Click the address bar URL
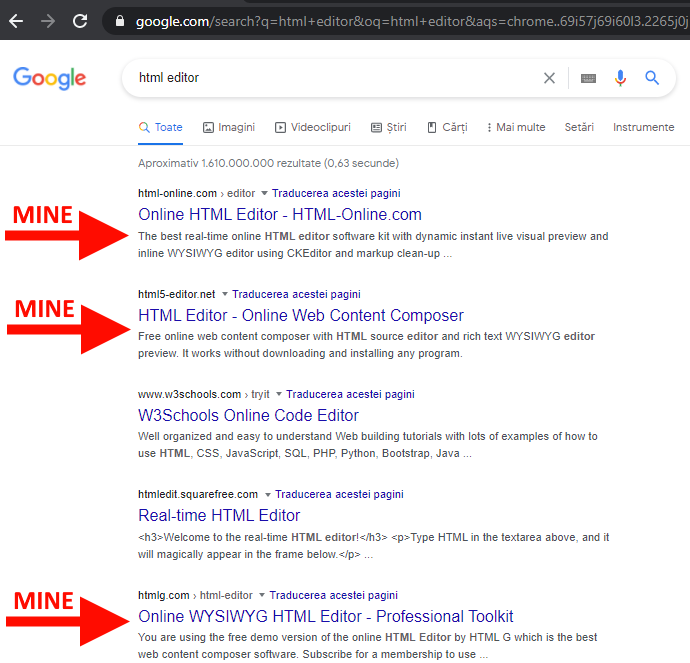This screenshot has width=690, height=663. pos(411,21)
